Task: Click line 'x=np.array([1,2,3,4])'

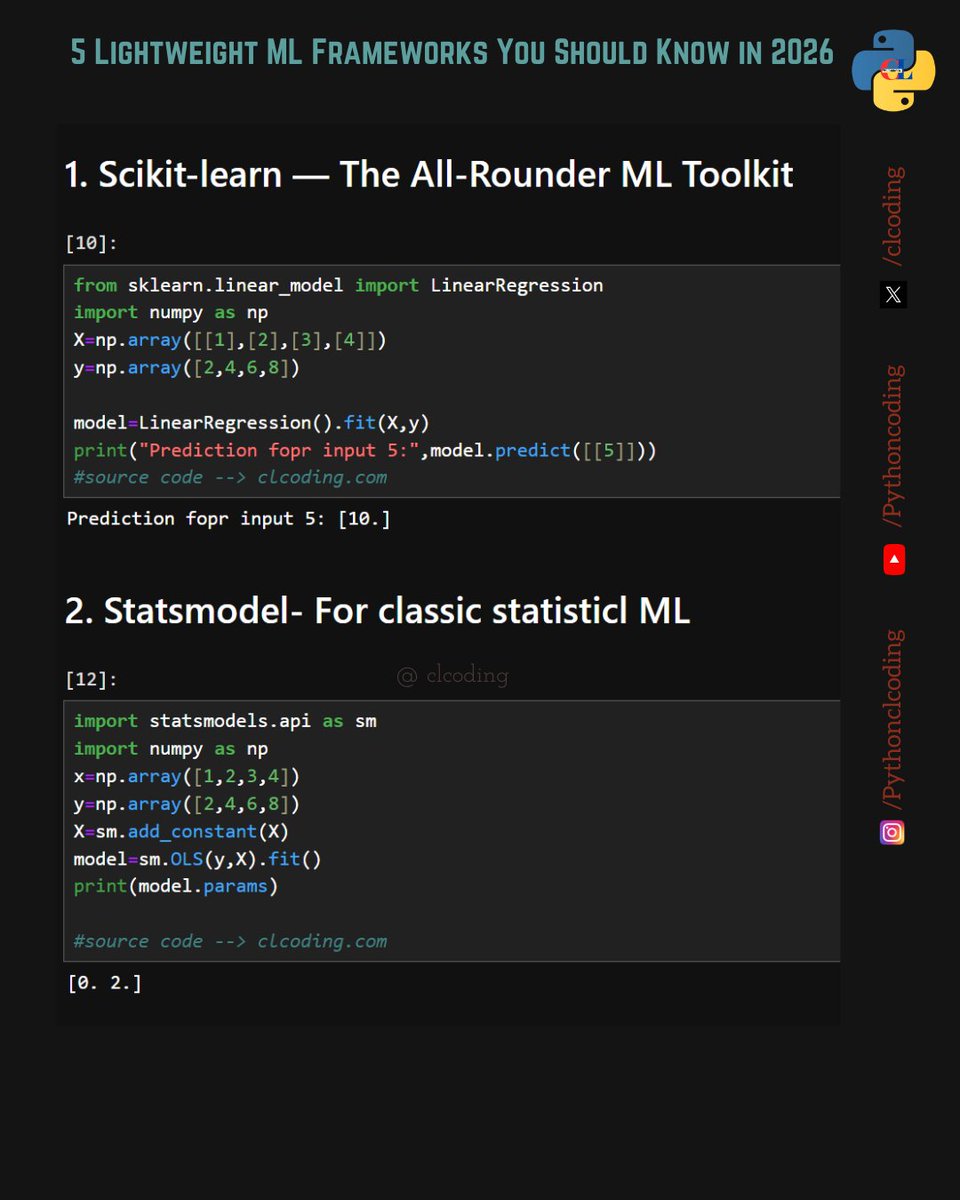Action: coord(187,776)
